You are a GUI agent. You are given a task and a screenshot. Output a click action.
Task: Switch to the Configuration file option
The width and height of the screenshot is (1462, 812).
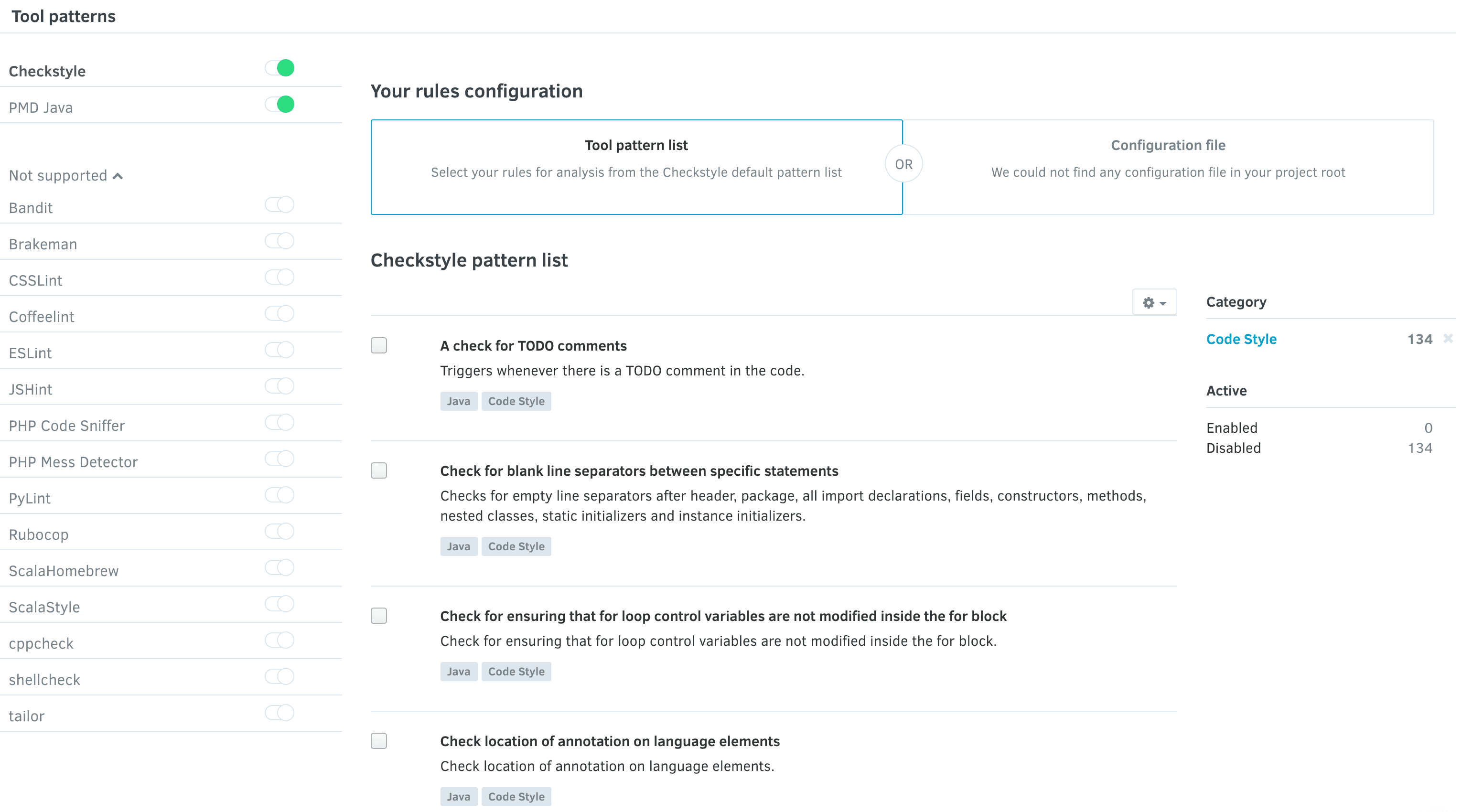tap(1168, 167)
